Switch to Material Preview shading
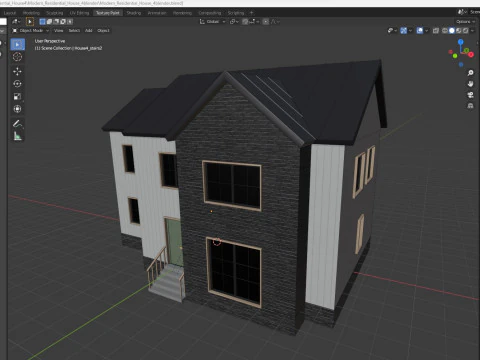Screen dimensions: 480x360 coord(459,30)
